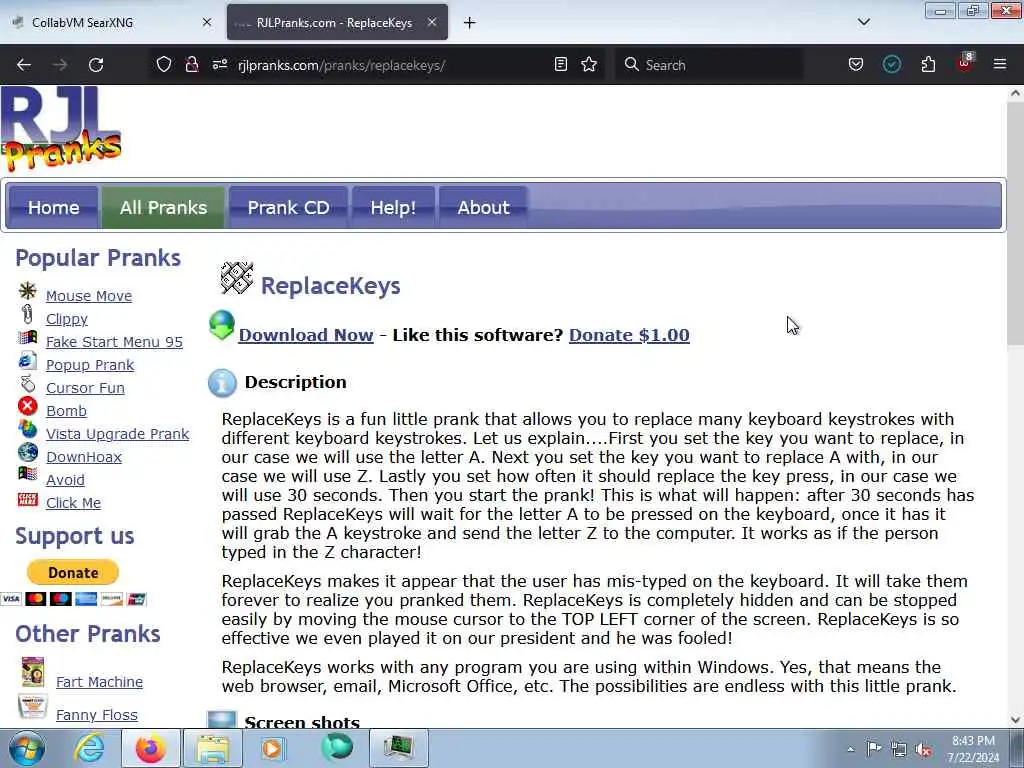Open the Clippy prank link

(x=67, y=319)
